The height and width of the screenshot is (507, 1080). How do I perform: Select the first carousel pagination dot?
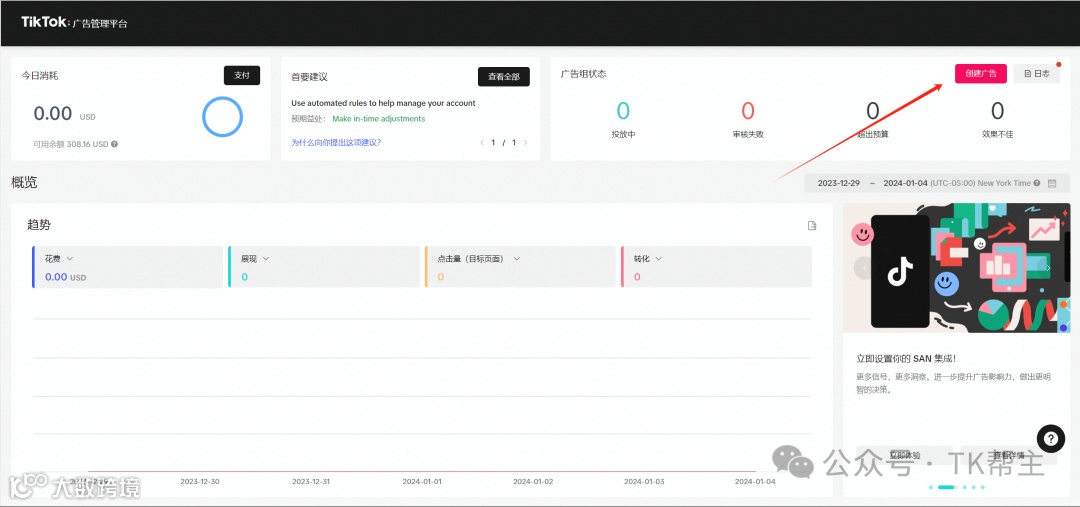pyautogui.click(x=931, y=487)
